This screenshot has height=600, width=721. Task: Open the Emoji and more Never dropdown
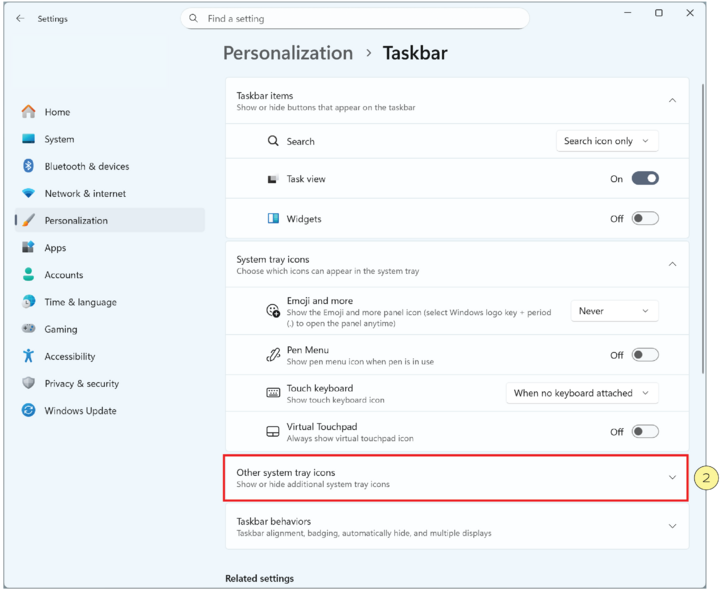coord(614,311)
